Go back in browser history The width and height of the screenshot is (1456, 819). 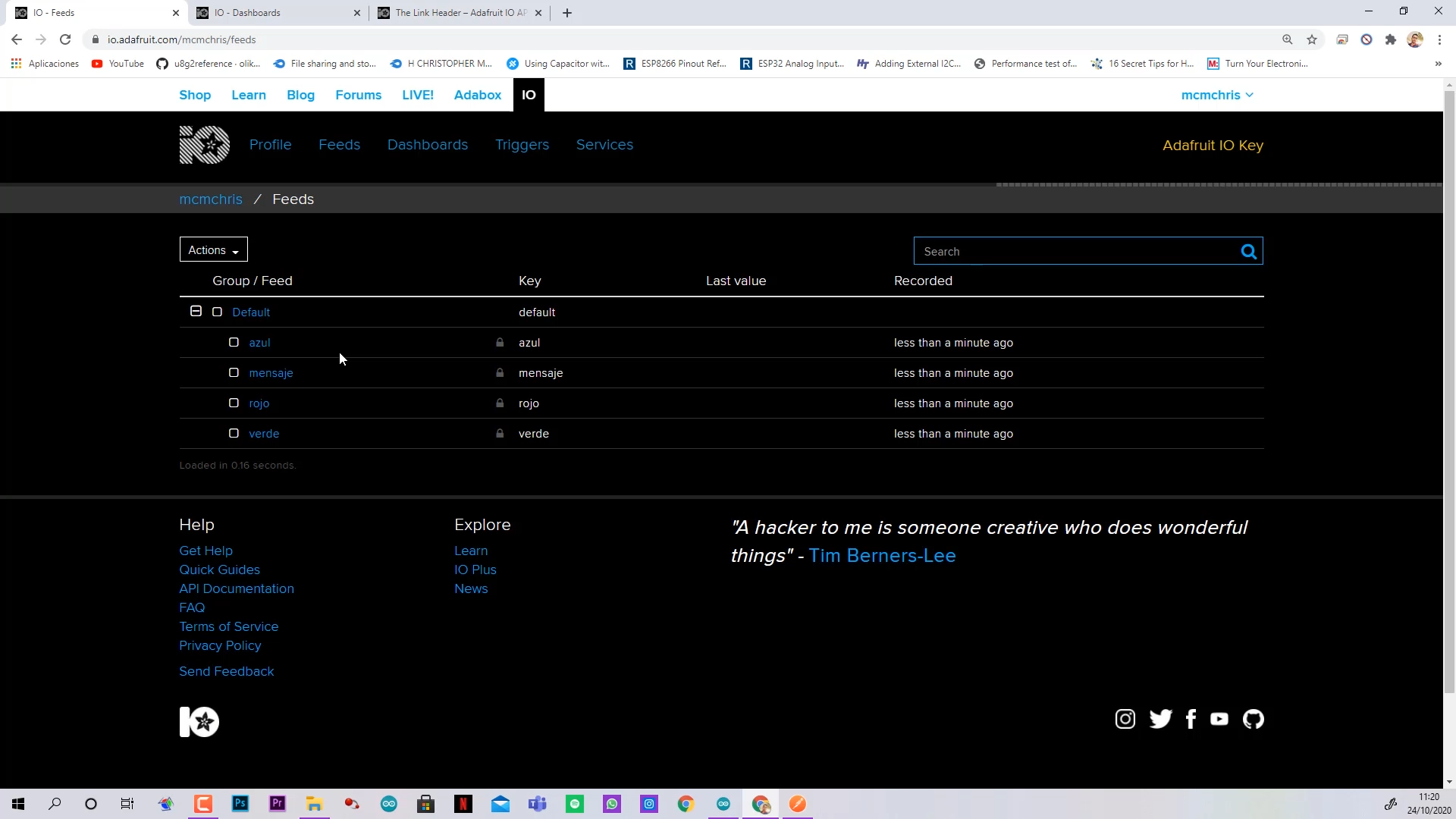pos(17,39)
